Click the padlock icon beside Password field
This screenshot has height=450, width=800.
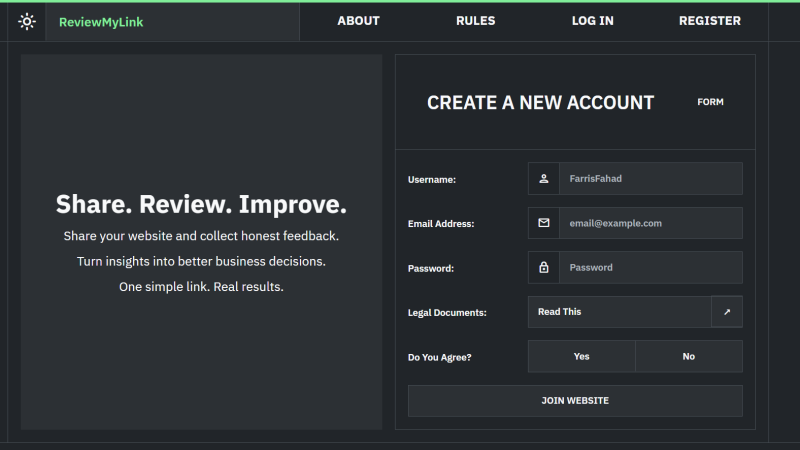[544, 268]
